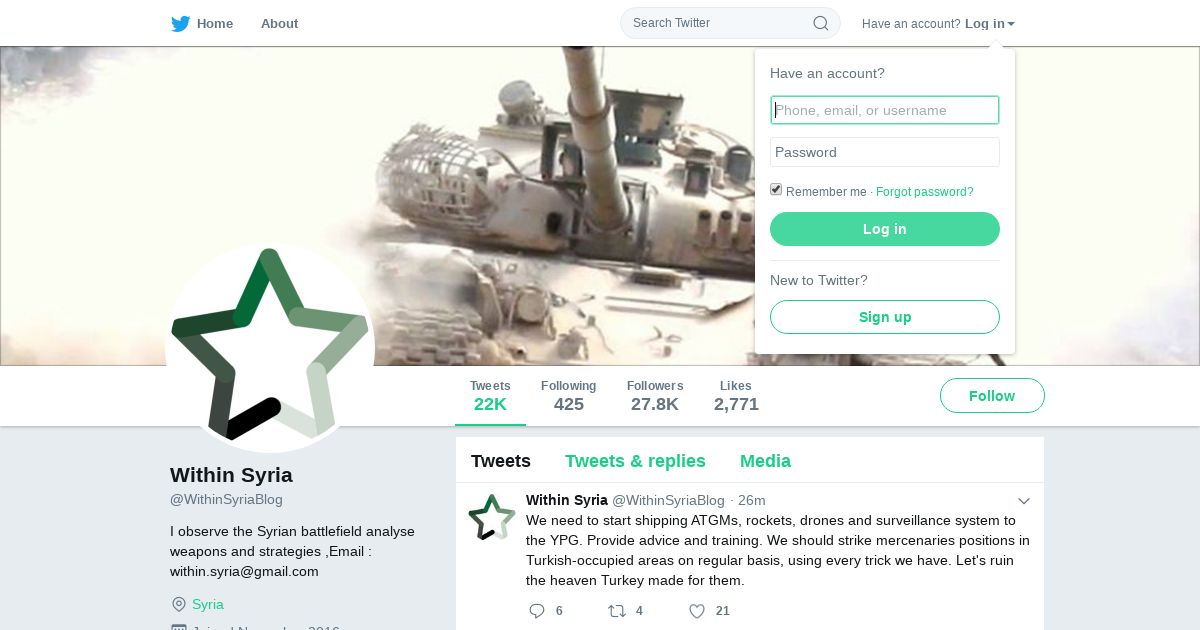Open the Within Syria star profile picture
The image size is (1200, 630).
tap(270, 347)
